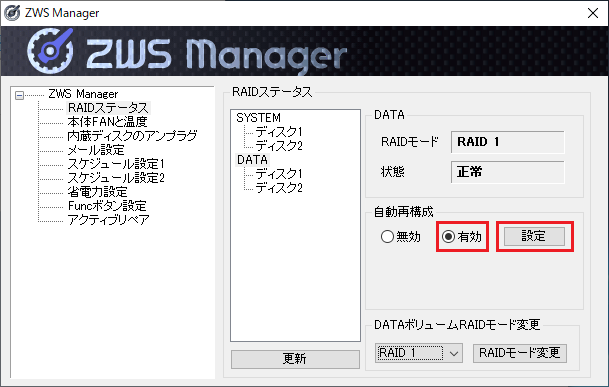Click the RAIDモード field showing RAID 1

508,142
